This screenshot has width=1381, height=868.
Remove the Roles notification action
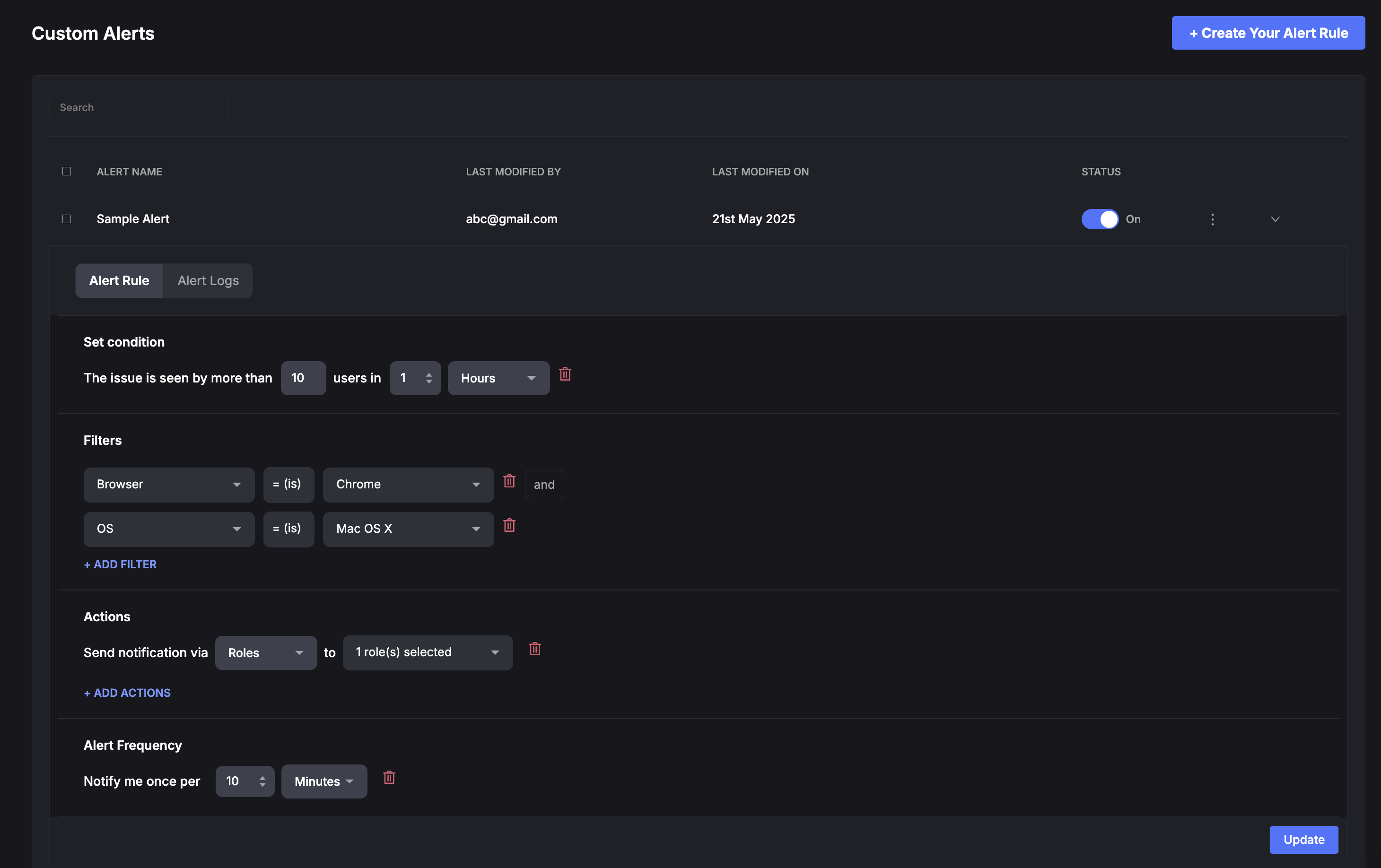(x=534, y=649)
